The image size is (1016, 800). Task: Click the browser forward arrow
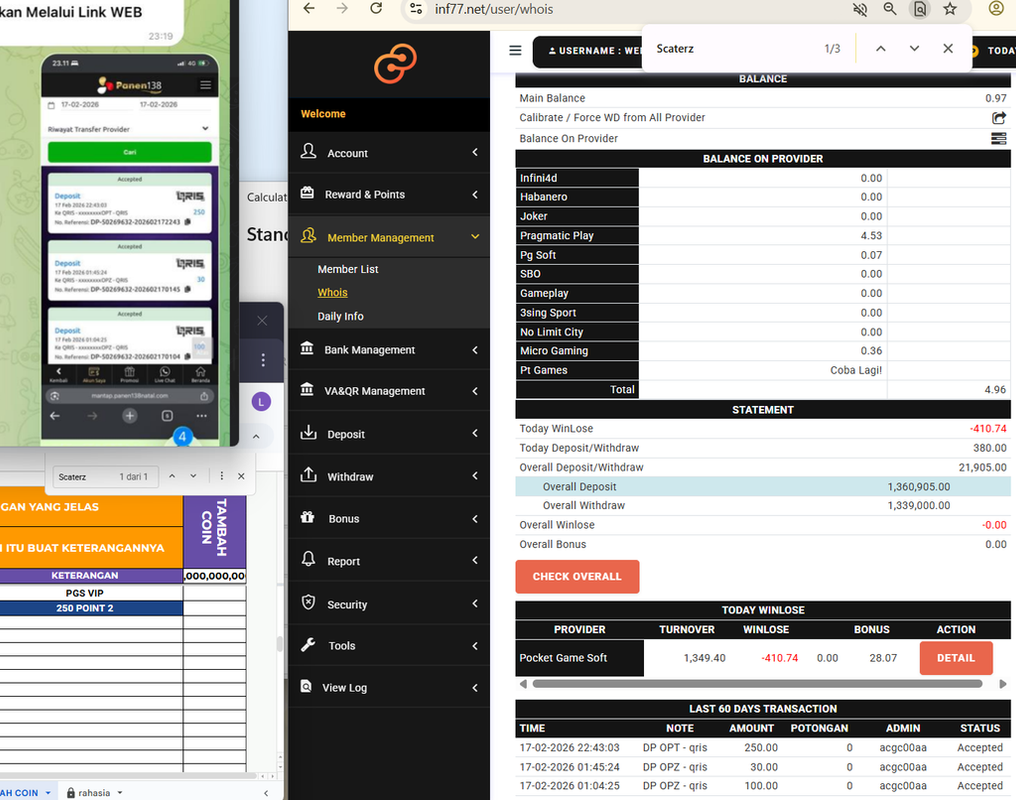(x=342, y=8)
